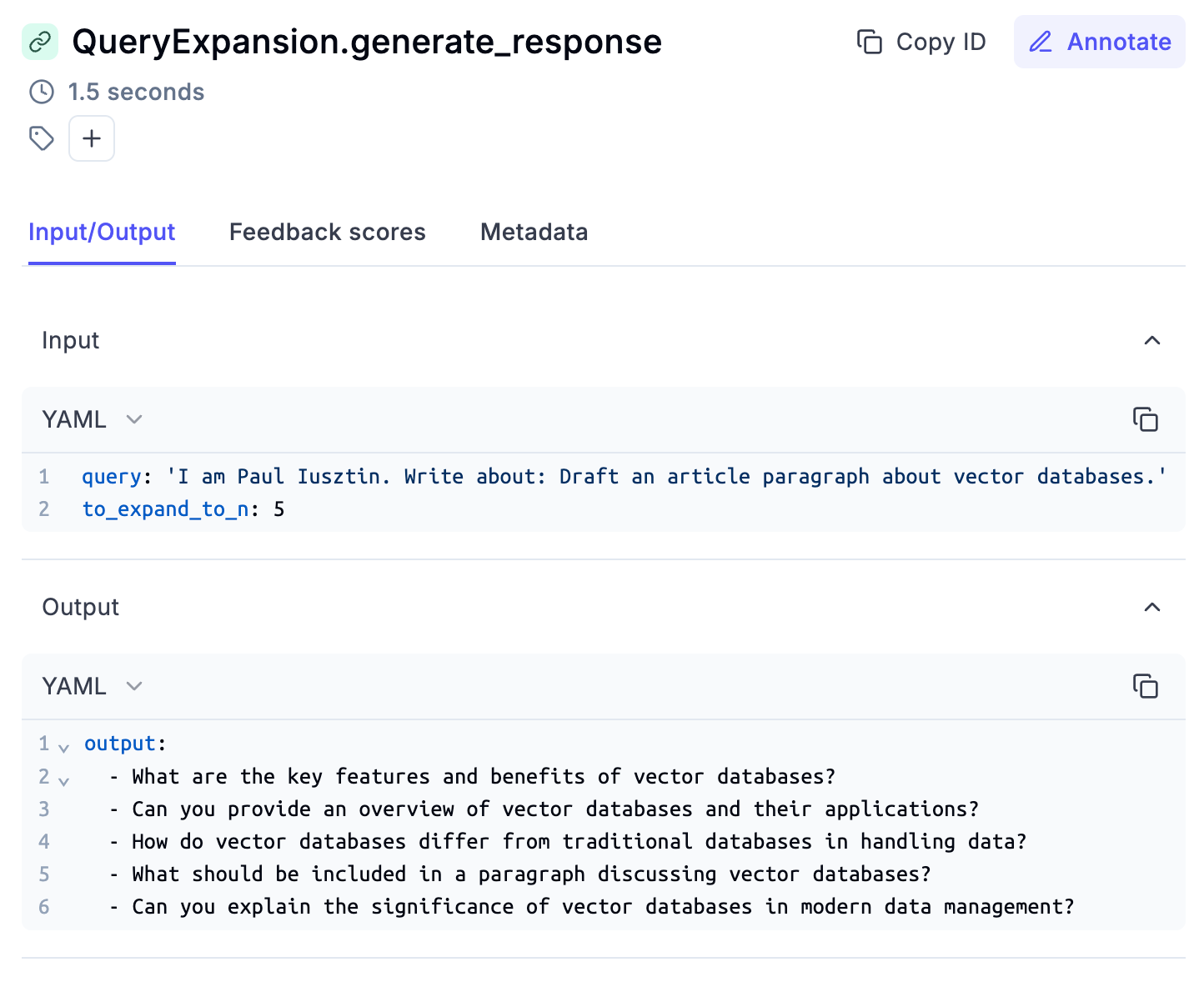Collapse the Output section
The height and width of the screenshot is (982, 1204).
[x=1152, y=607]
